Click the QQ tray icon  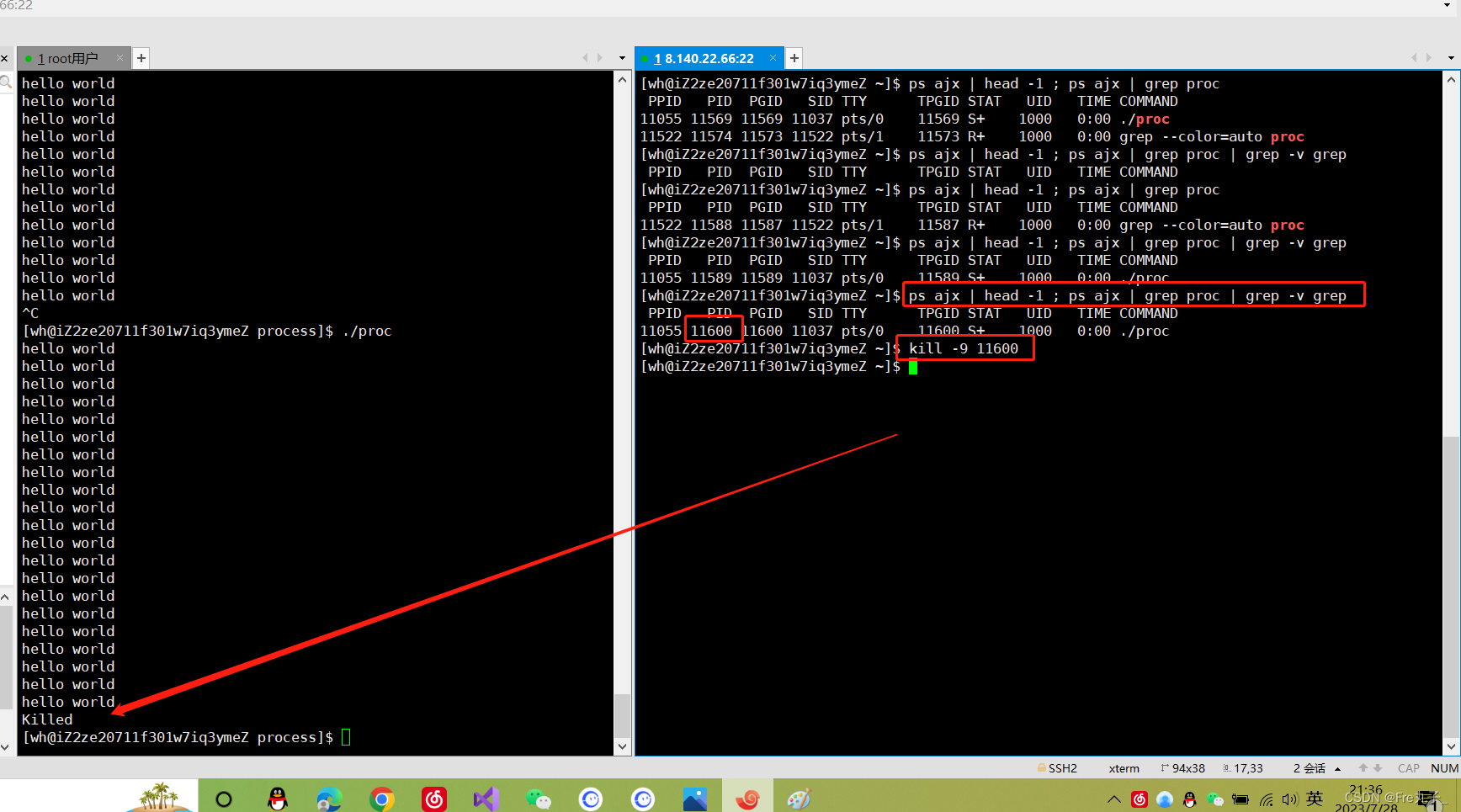click(1189, 799)
